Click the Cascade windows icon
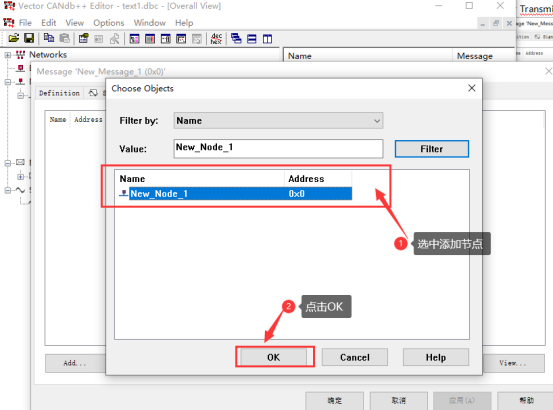Viewport: 553px width, 410px height. coord(236,38)
